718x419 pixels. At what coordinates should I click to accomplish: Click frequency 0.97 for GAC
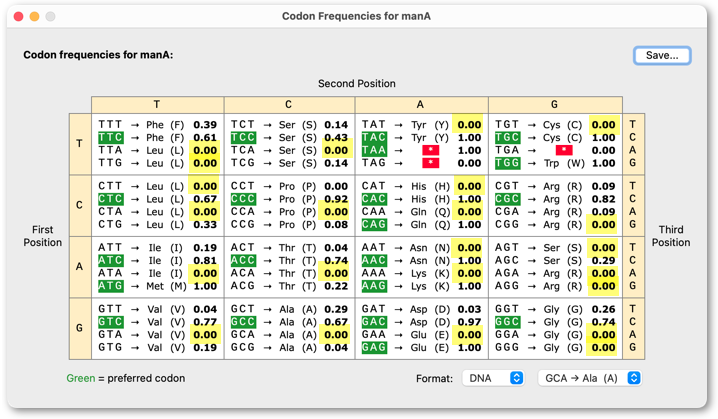click(x=469, y=322)
